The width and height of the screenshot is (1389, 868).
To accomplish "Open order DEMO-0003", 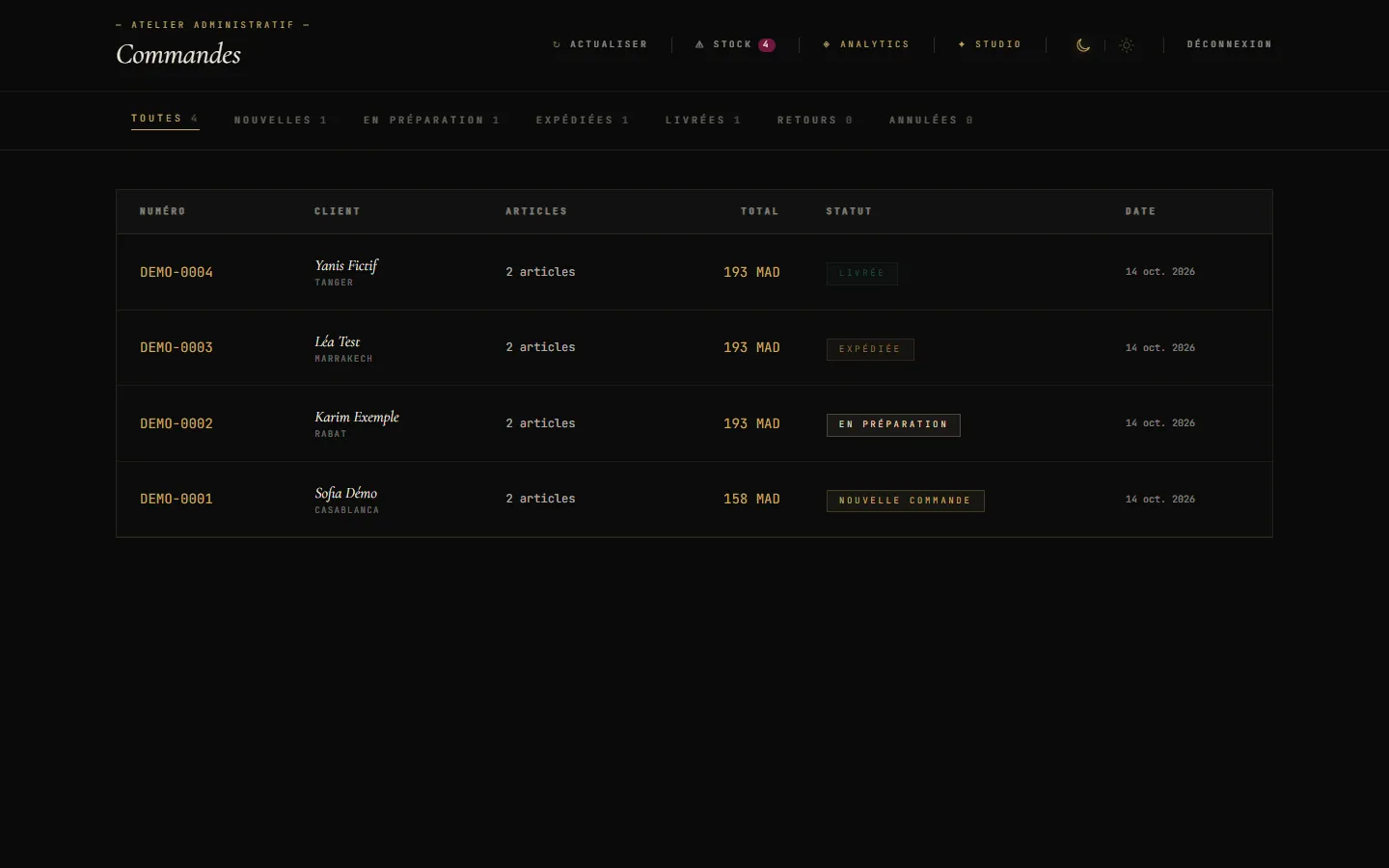I will [x=177, y=347].
